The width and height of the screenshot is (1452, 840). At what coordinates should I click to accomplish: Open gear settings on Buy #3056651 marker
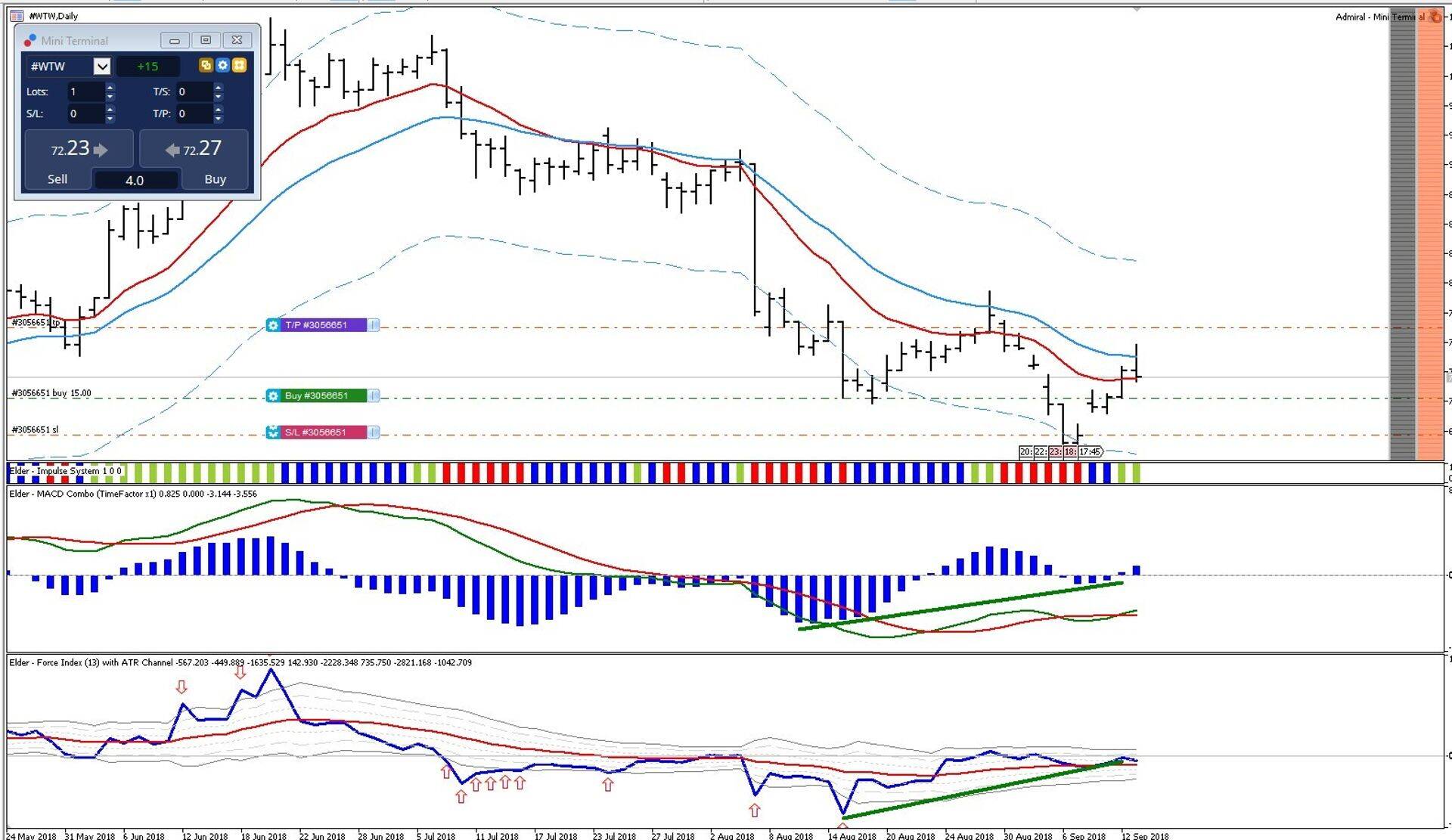273,395
